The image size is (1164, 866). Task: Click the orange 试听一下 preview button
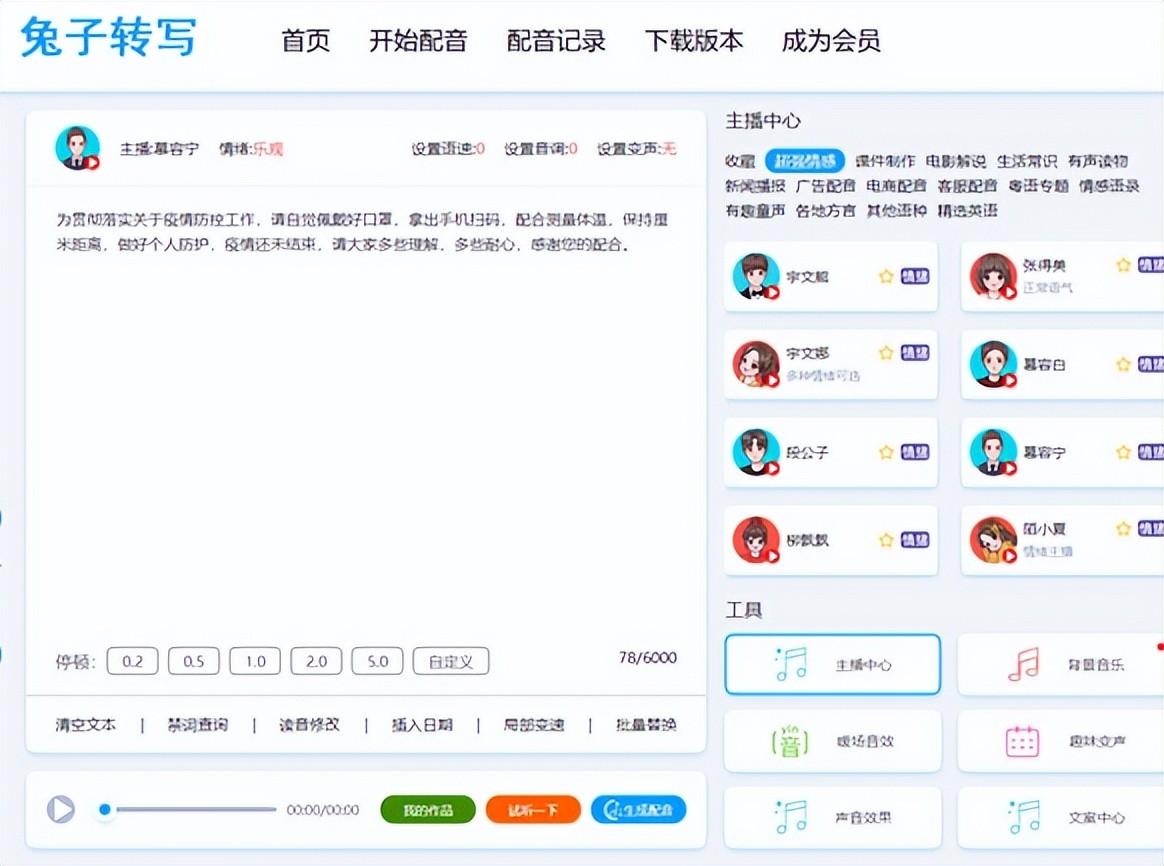click(533, 810)
